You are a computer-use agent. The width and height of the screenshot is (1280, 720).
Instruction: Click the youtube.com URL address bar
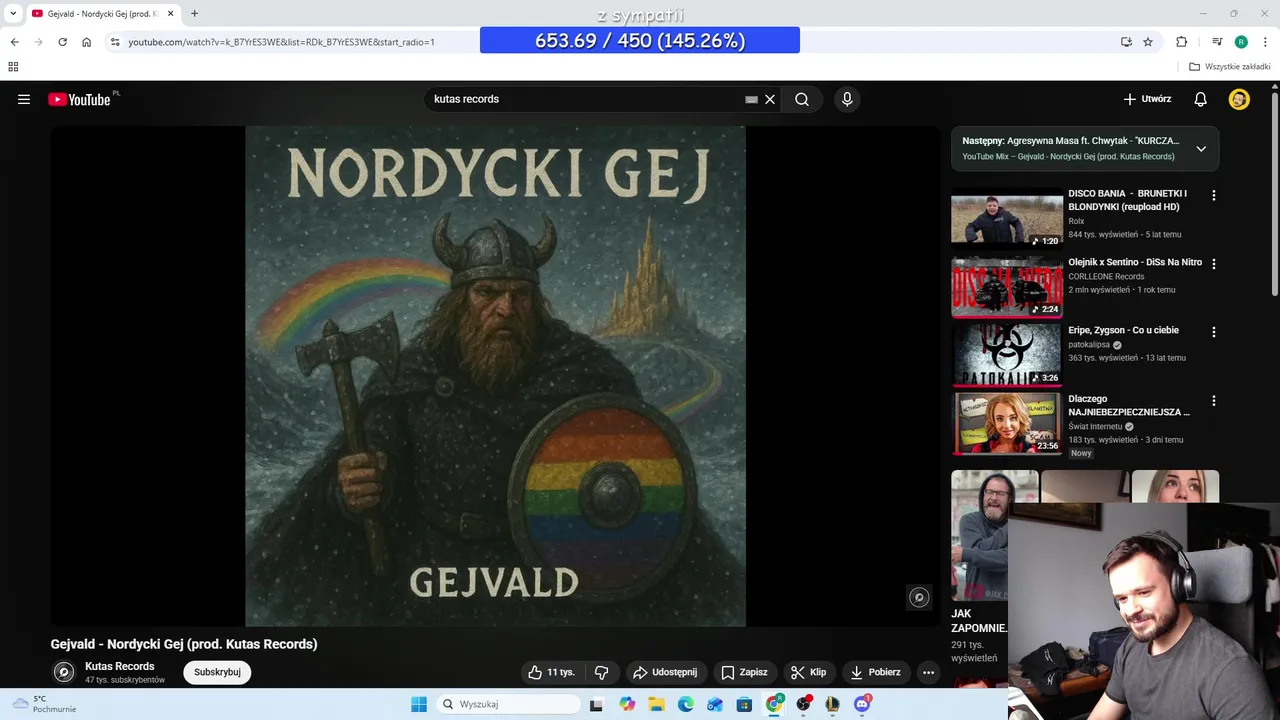[281, 42]
